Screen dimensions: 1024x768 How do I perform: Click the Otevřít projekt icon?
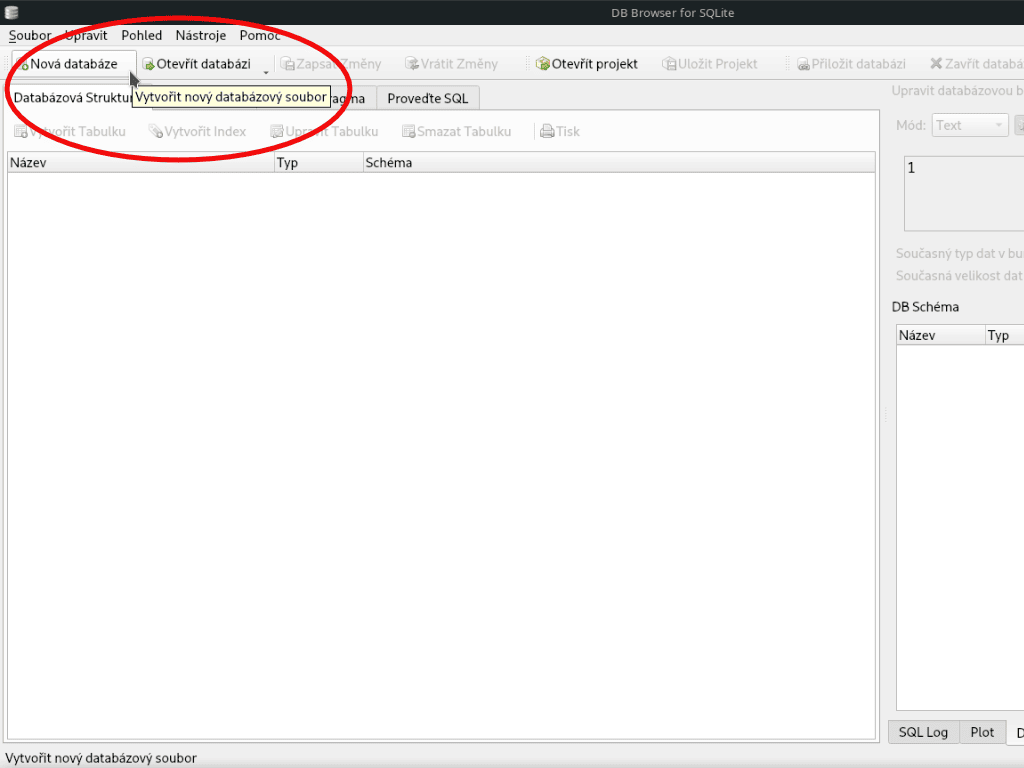pos(543,64)
